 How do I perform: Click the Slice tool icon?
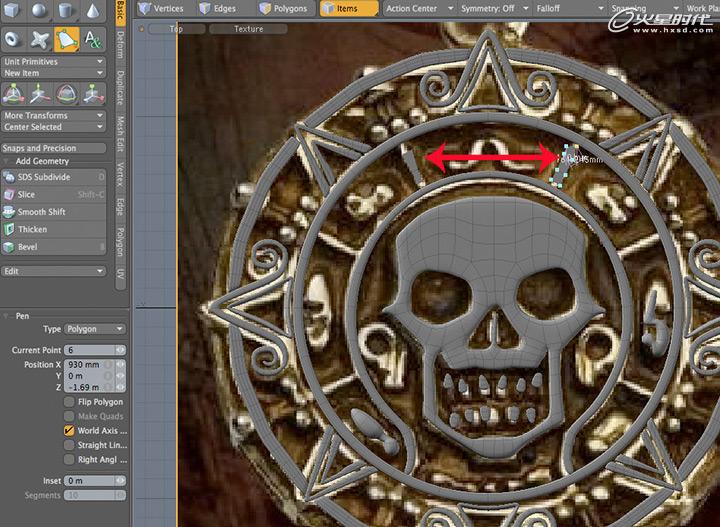[x=9, y=195]
